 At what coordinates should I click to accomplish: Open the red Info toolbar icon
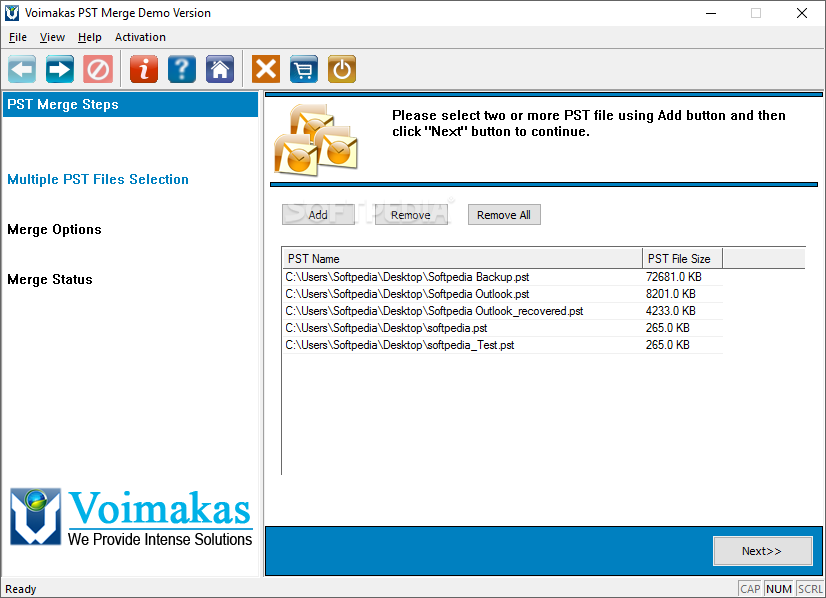pos(144,69)
